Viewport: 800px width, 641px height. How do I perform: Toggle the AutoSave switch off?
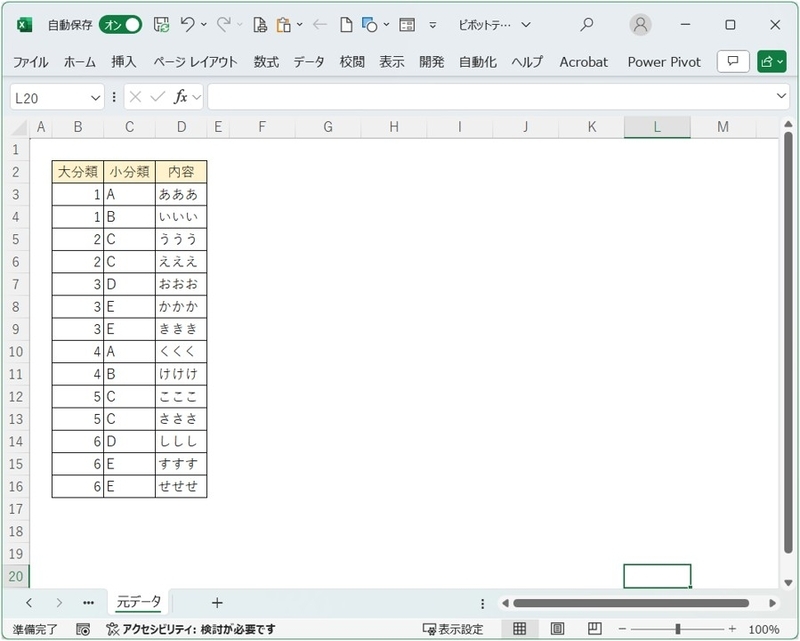(x=121, y=24)
